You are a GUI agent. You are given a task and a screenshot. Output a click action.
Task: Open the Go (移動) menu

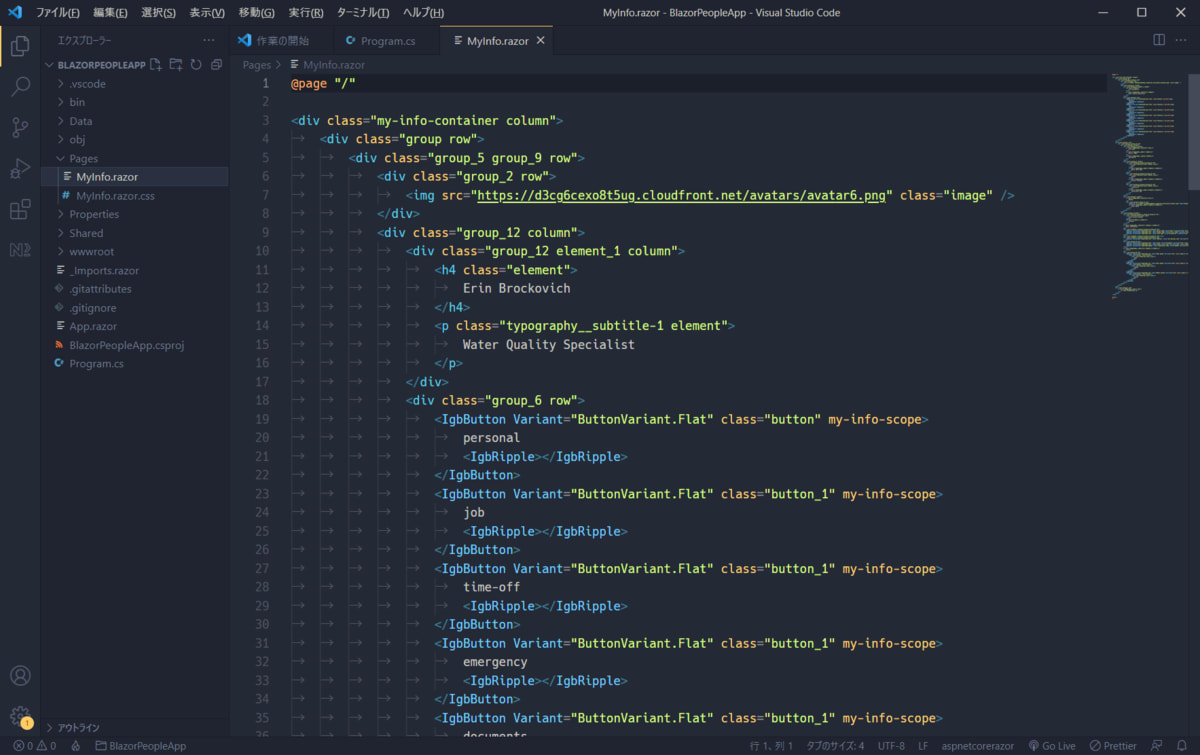click(257, 13)
